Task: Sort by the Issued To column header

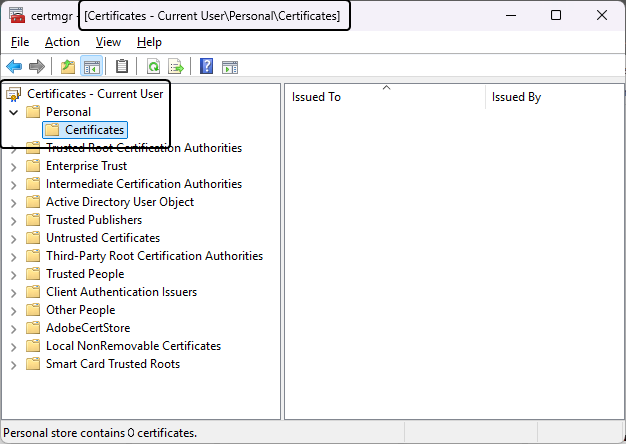Action: click(316, 97)
